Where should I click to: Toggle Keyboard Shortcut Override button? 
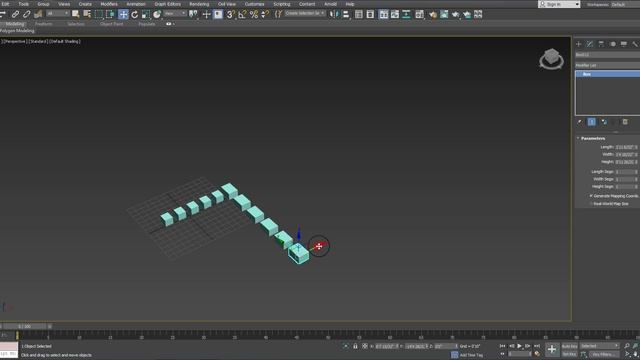click(x=218, y=14)
